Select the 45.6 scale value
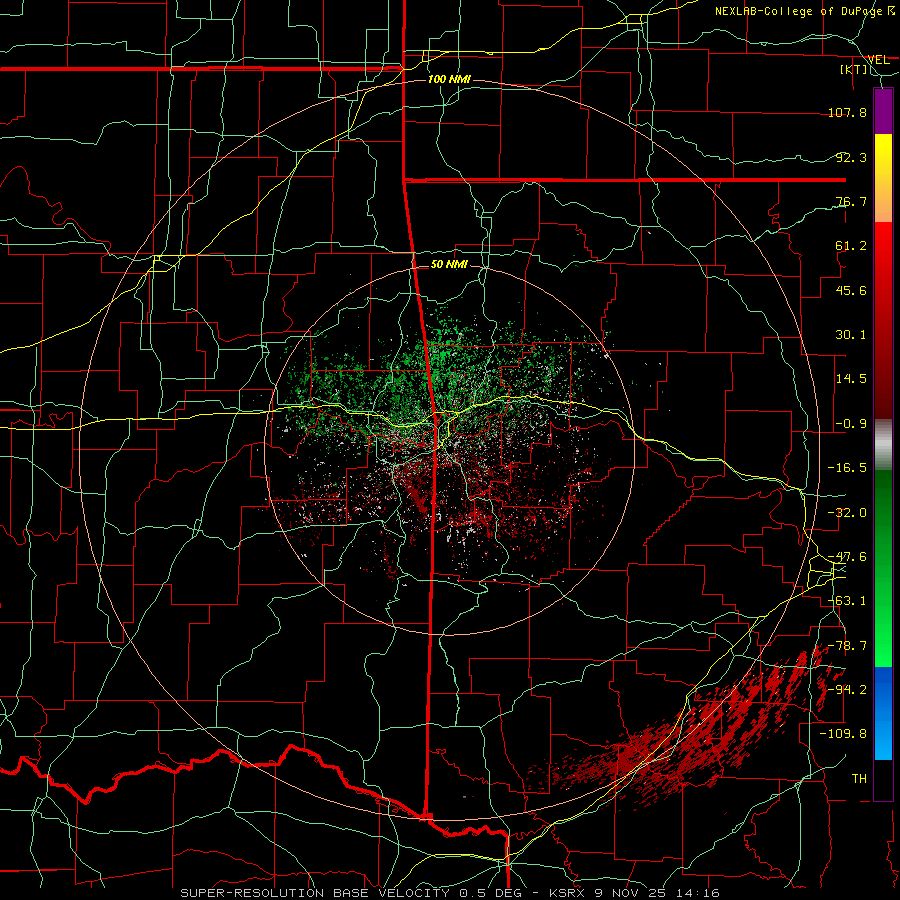 pyautogui.click(x=851, y=290)
